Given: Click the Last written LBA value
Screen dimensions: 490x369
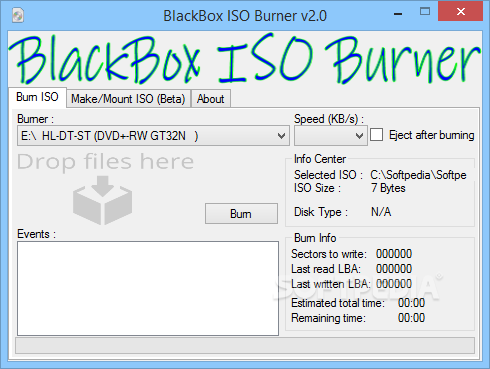Looking at the screenshot, I should pos(394,284).
